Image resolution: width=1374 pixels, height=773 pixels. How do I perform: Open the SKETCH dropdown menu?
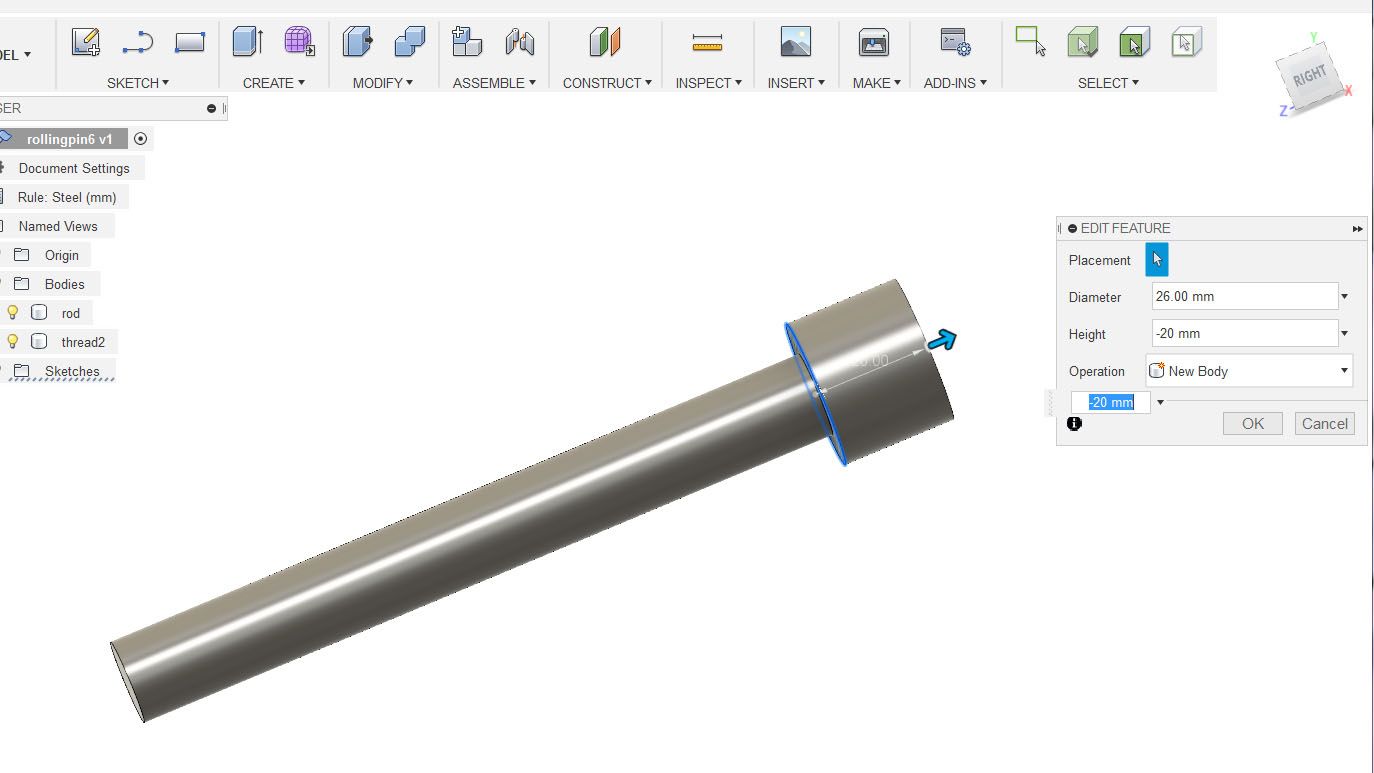tap(138, 83)
